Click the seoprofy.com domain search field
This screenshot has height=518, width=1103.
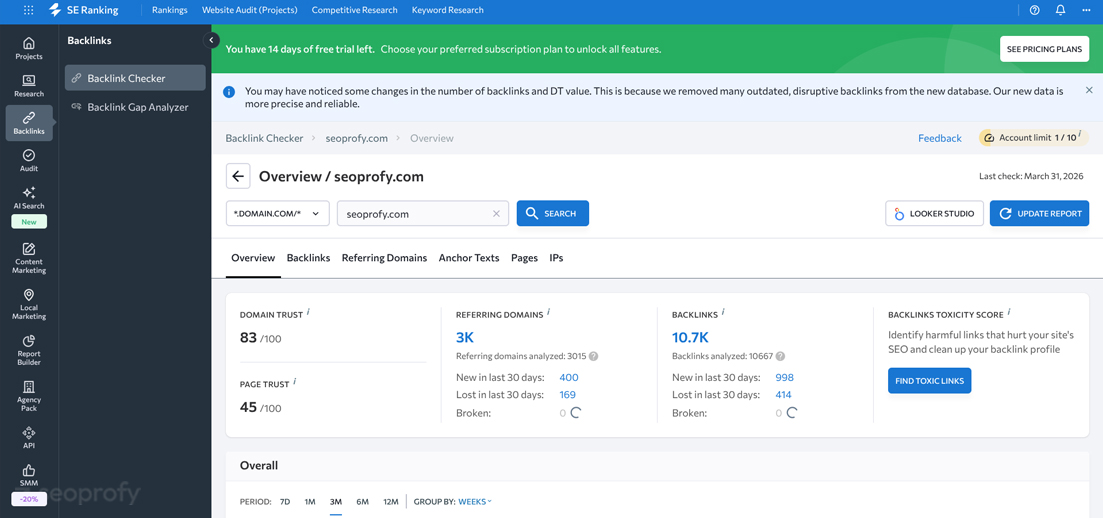(415, 213)
